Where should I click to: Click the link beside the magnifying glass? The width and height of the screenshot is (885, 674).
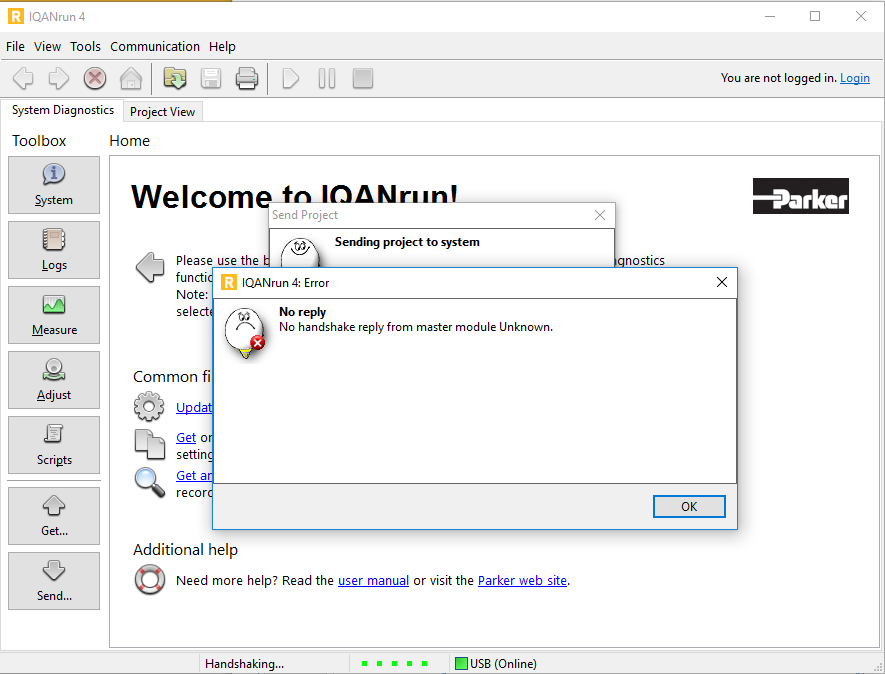(x=194, y=475)
